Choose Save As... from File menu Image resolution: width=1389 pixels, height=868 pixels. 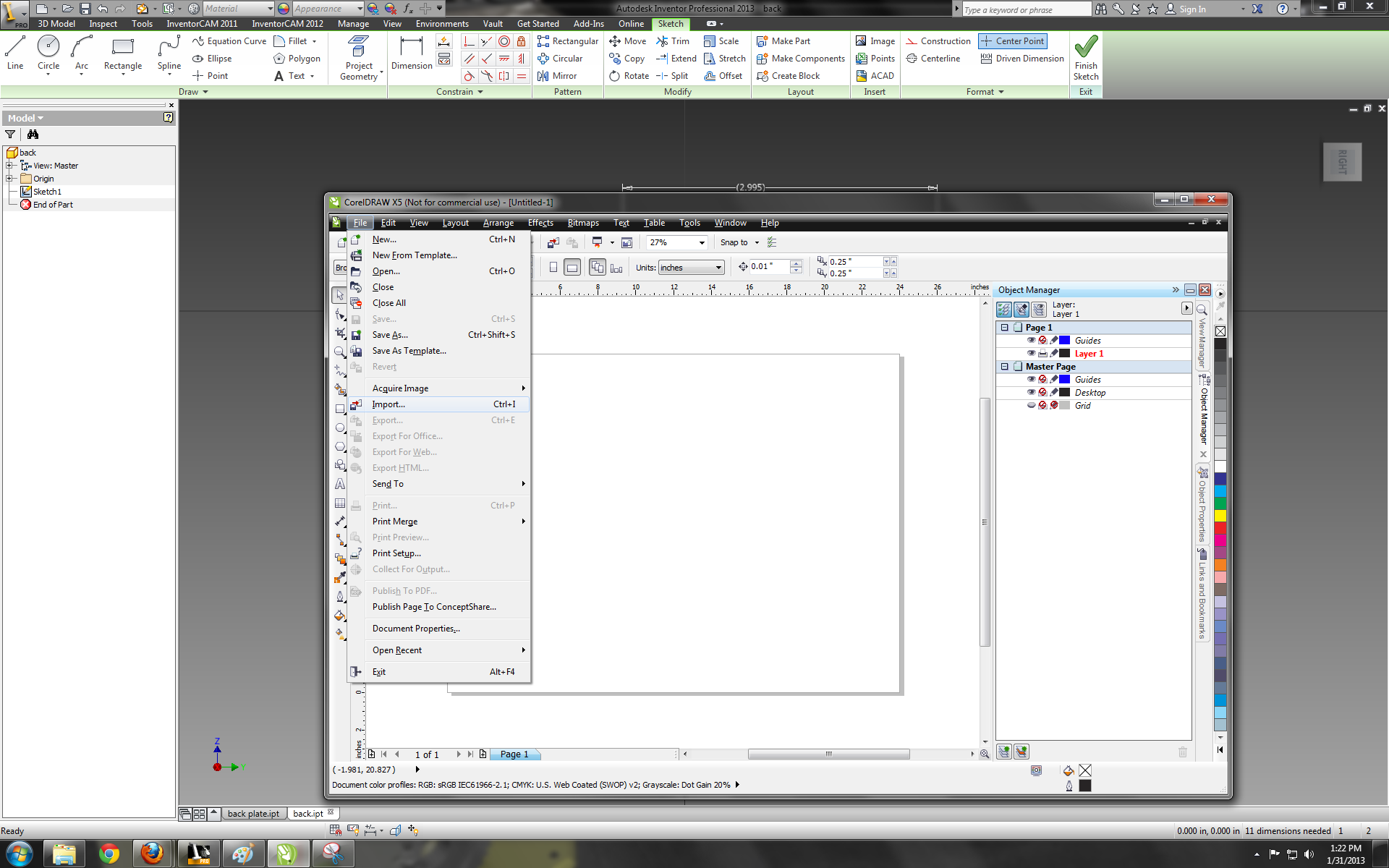click(438, 335)
